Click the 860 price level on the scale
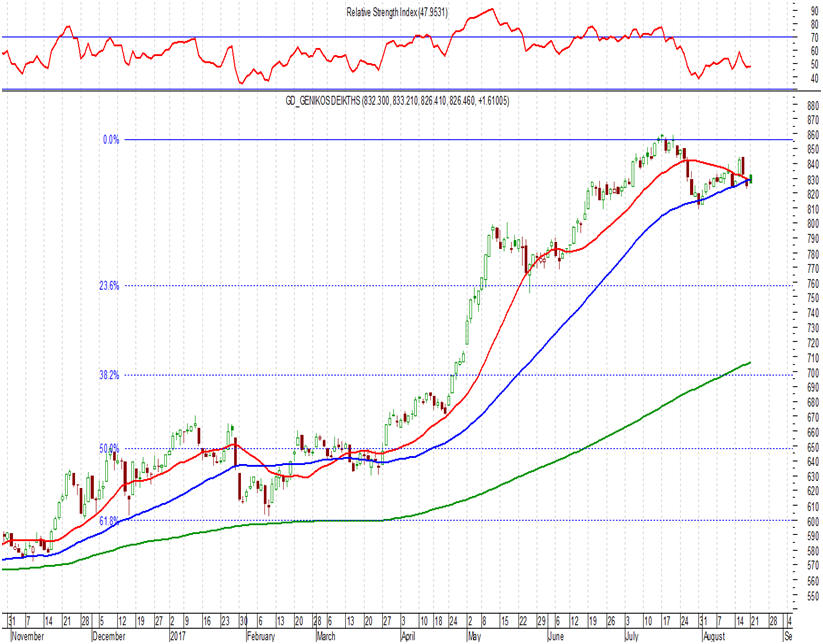 tap(814, 135)
